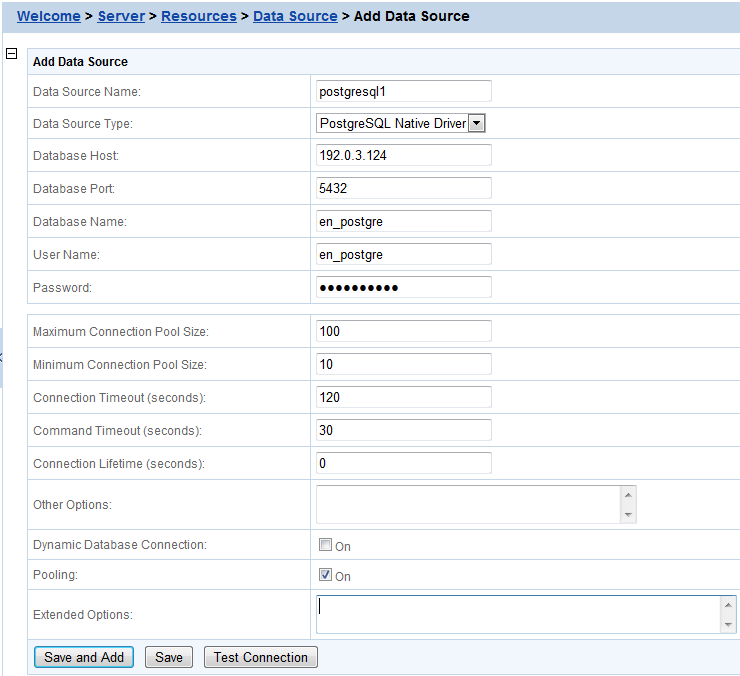740x676 pixels.
Task: Focus the Database Host field
Action: [x=403, y=155]
